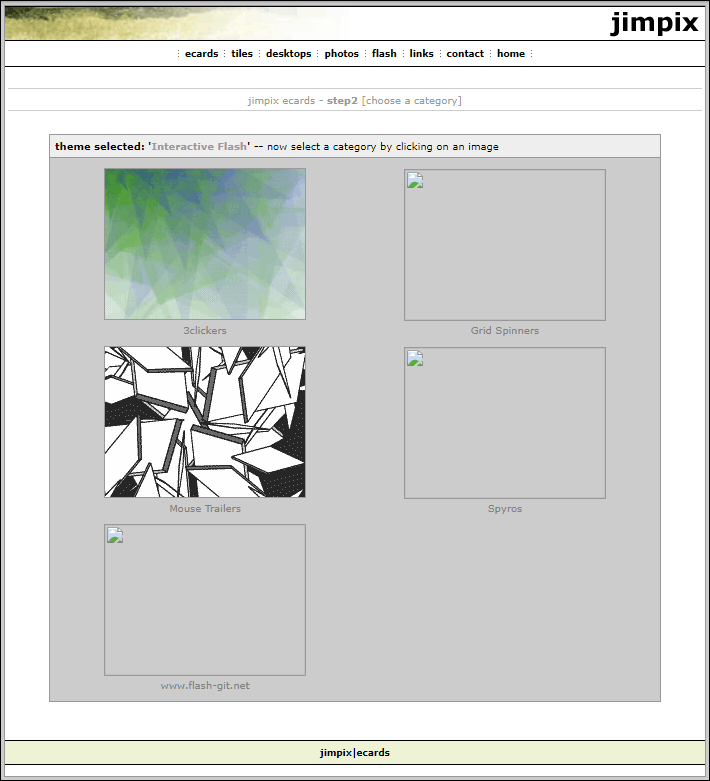Click the 3clickers caption link
Screen dimensions: 710x781
[x=205, y=331]
